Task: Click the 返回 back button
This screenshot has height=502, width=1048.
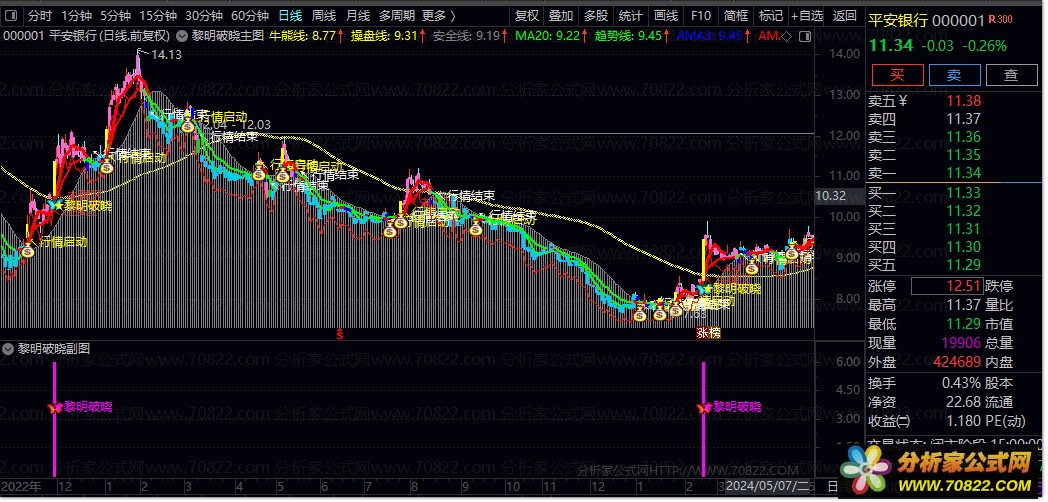Action: [845, 15]
